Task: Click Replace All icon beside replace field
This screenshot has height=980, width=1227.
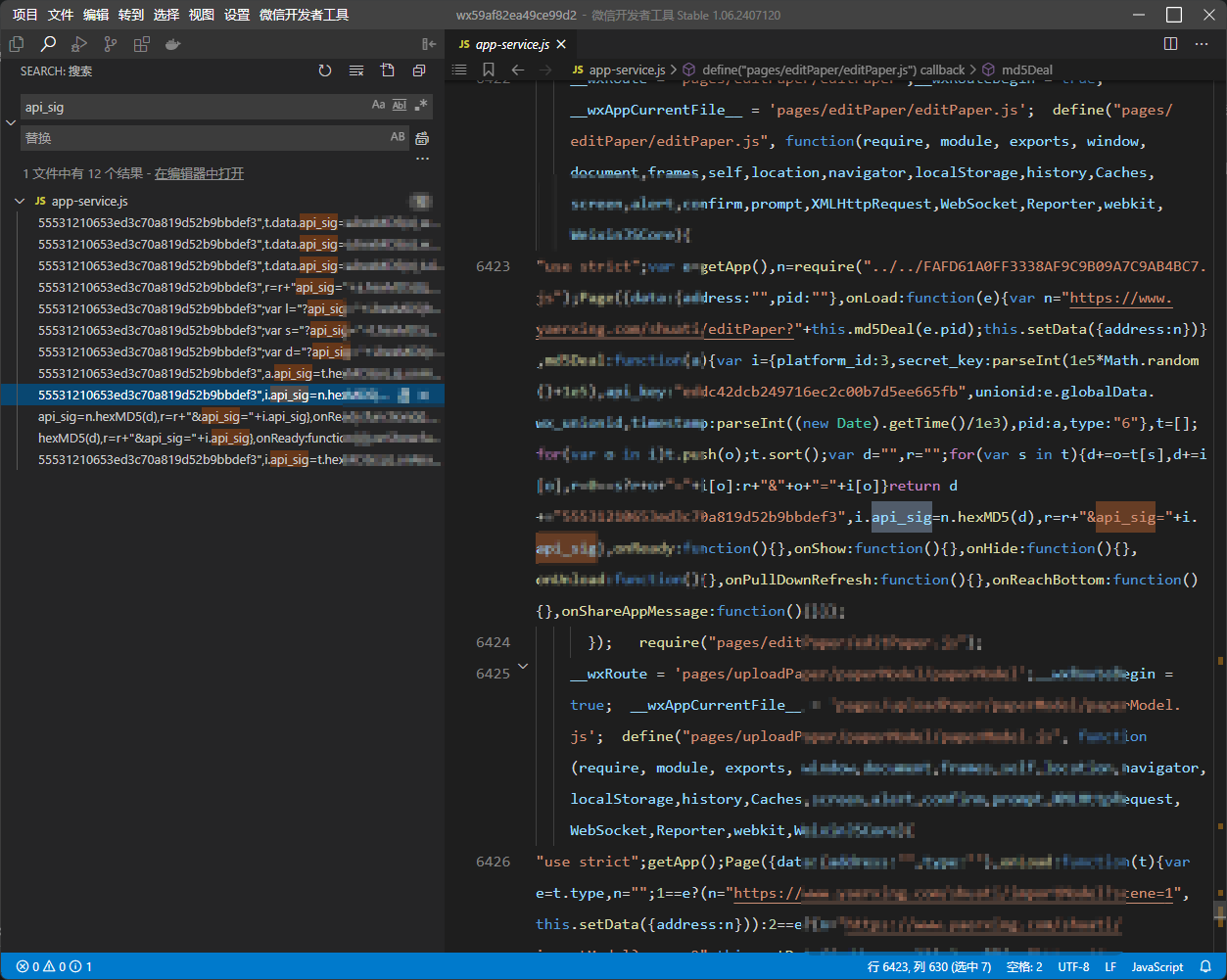Action: [422, 138]
